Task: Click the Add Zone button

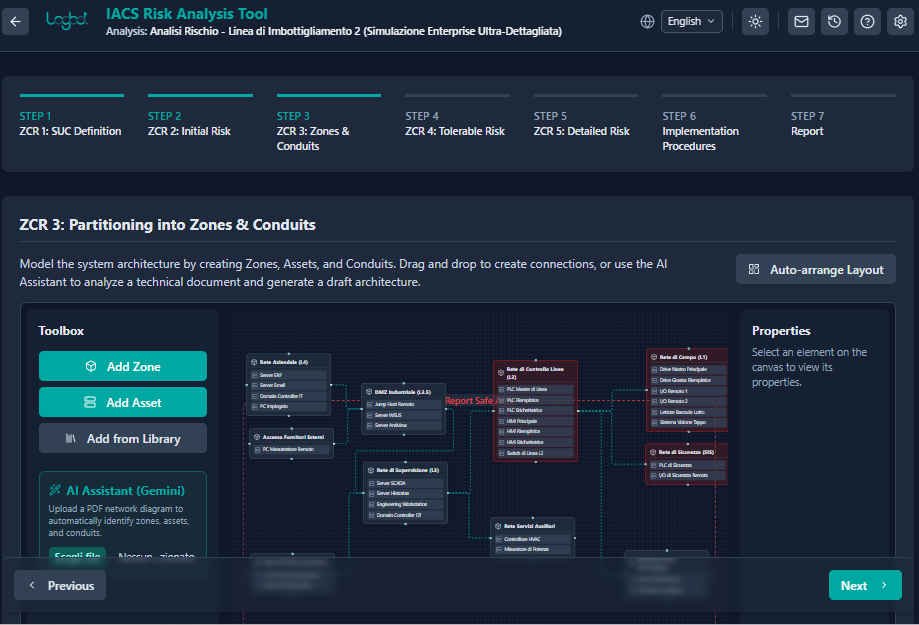Action: point(123,366)
